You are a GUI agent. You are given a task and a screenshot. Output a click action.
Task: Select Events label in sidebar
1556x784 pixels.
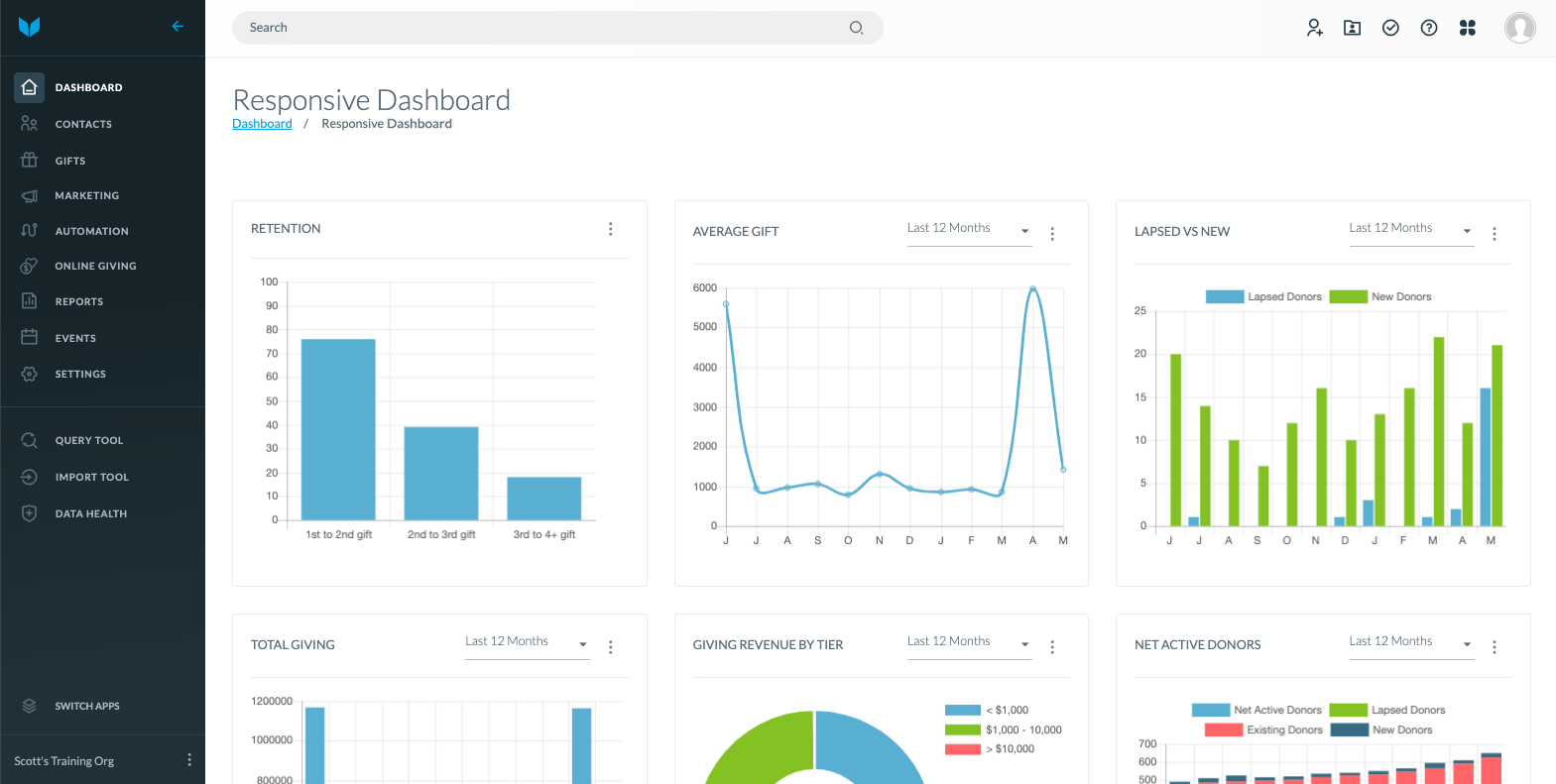point(75,339)
